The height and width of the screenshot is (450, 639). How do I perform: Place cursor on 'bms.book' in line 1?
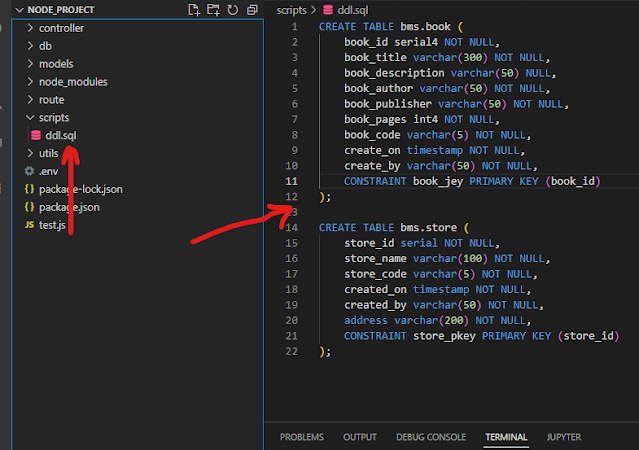425,26
